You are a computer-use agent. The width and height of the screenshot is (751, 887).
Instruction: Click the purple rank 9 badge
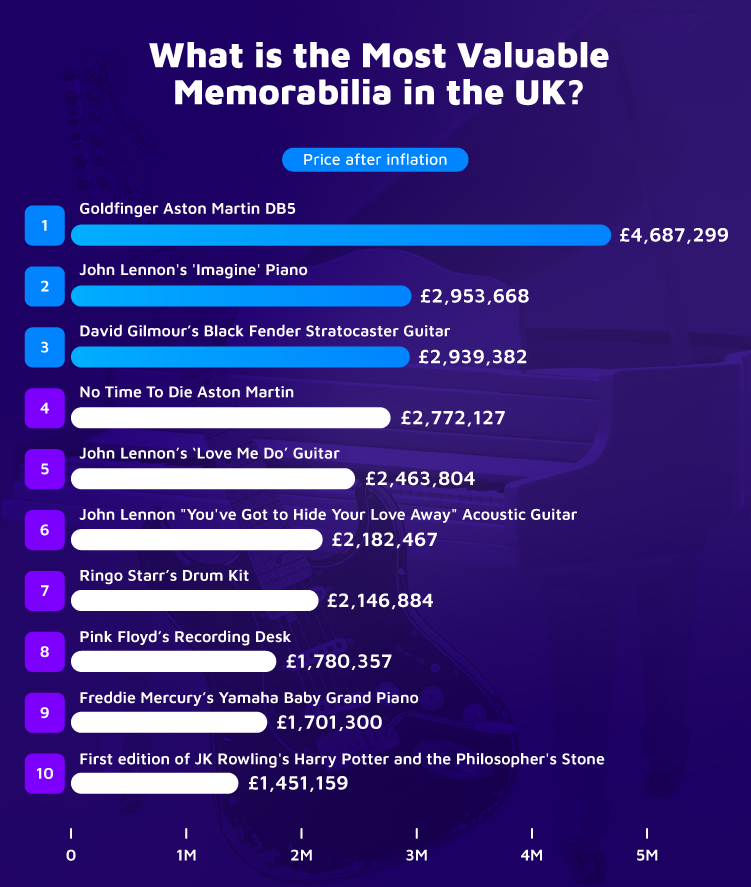(x=45, y=713)
